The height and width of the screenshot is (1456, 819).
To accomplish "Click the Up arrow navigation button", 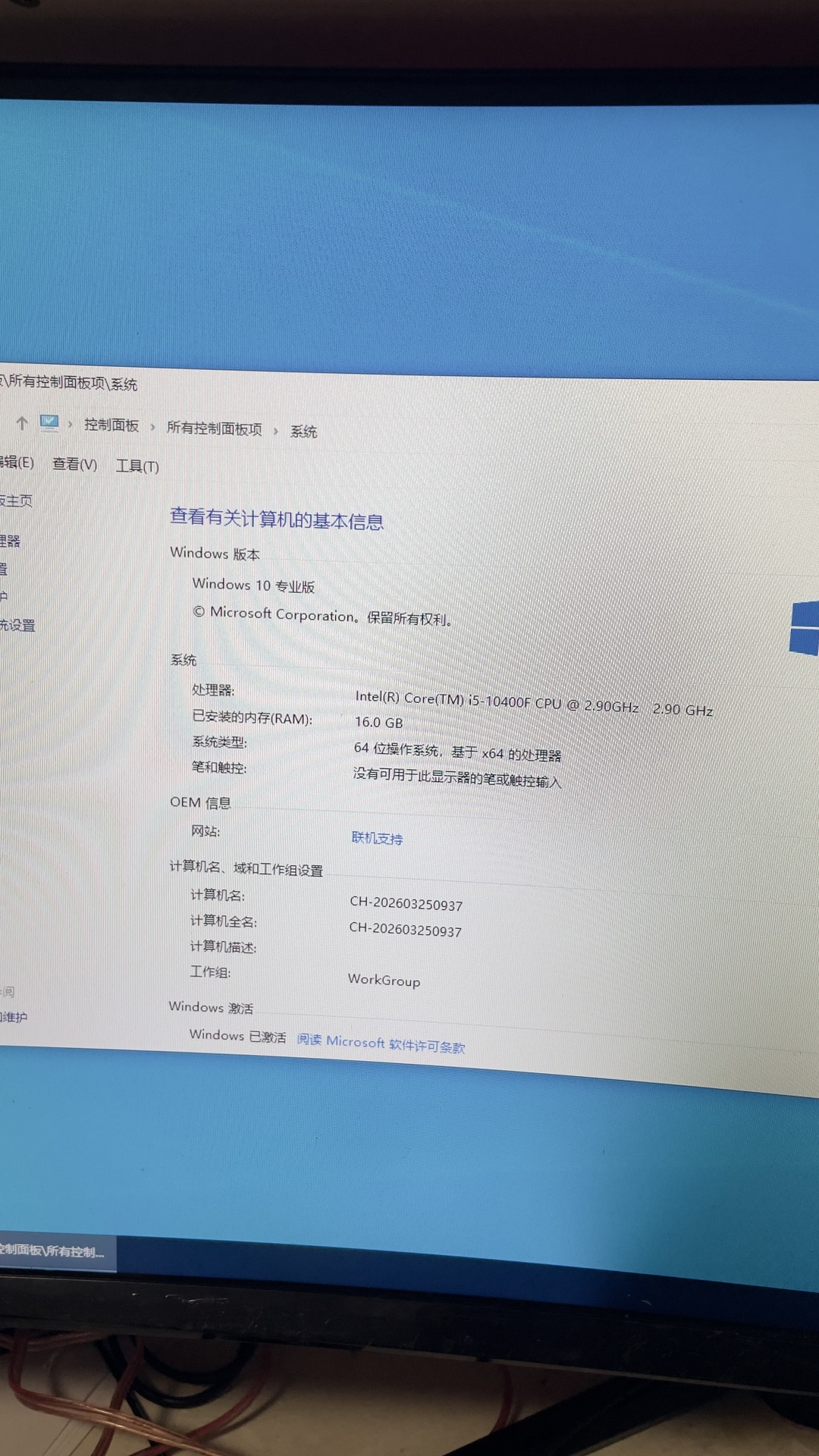I will click(x=22, y=423).
